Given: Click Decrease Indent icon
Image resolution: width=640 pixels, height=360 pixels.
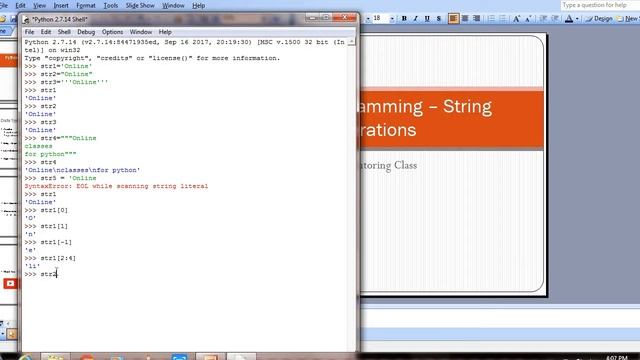Looking at the screenshot, I should (543, 18).
